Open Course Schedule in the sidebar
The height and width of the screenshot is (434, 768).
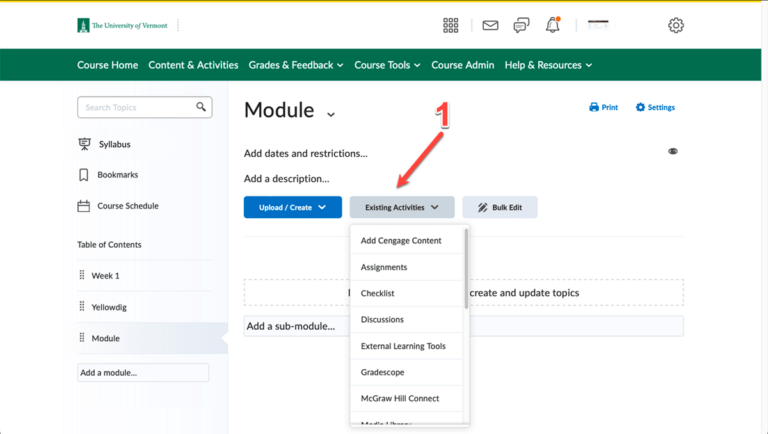[128, 206]
